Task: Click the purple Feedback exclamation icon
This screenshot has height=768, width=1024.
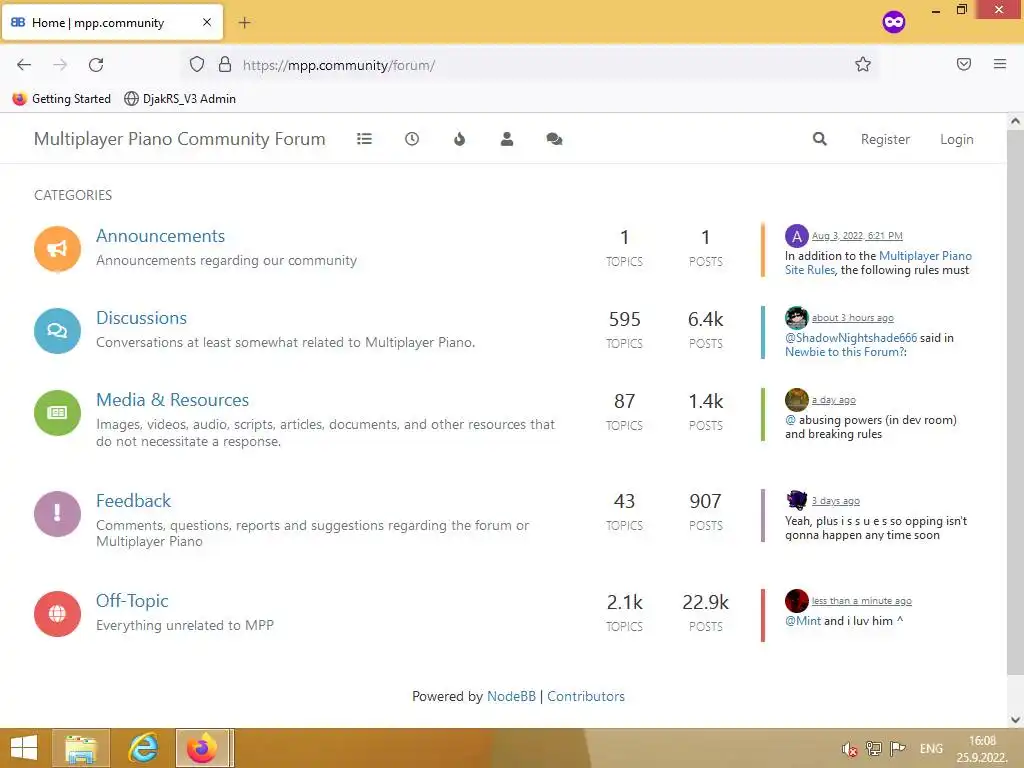Action: coord(57,513)
